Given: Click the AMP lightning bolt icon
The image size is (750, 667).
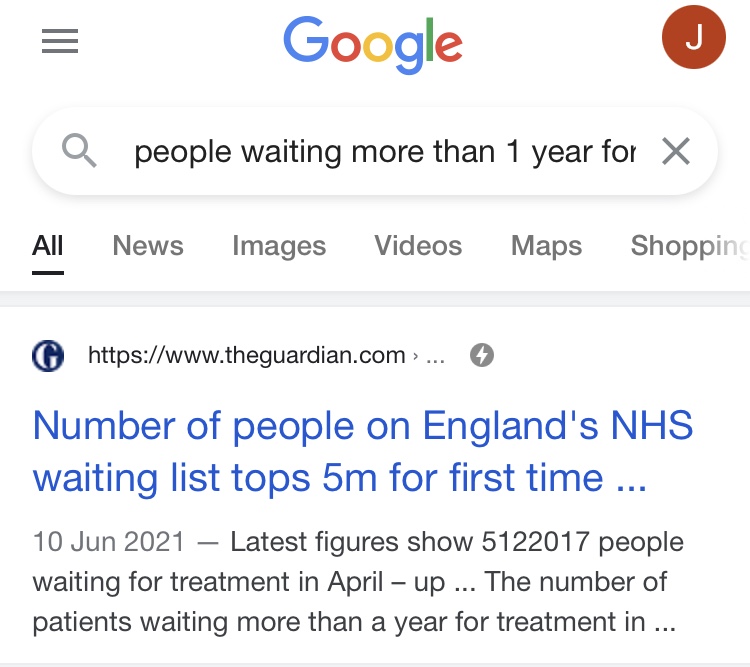Looking at the screenshot, I should (x=482, y=356).
